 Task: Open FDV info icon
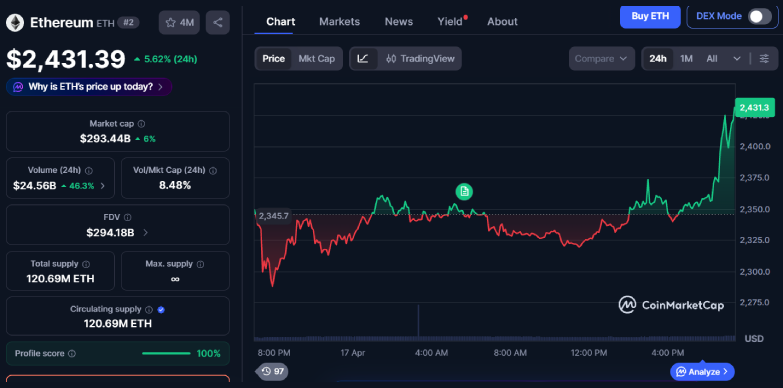[x=128, y=217]
